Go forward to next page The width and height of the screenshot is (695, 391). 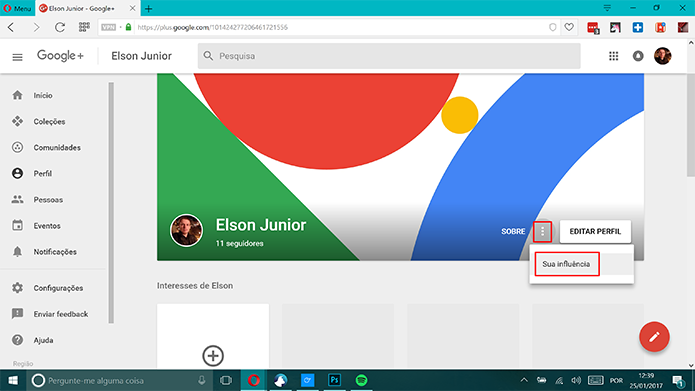(36, 27)
